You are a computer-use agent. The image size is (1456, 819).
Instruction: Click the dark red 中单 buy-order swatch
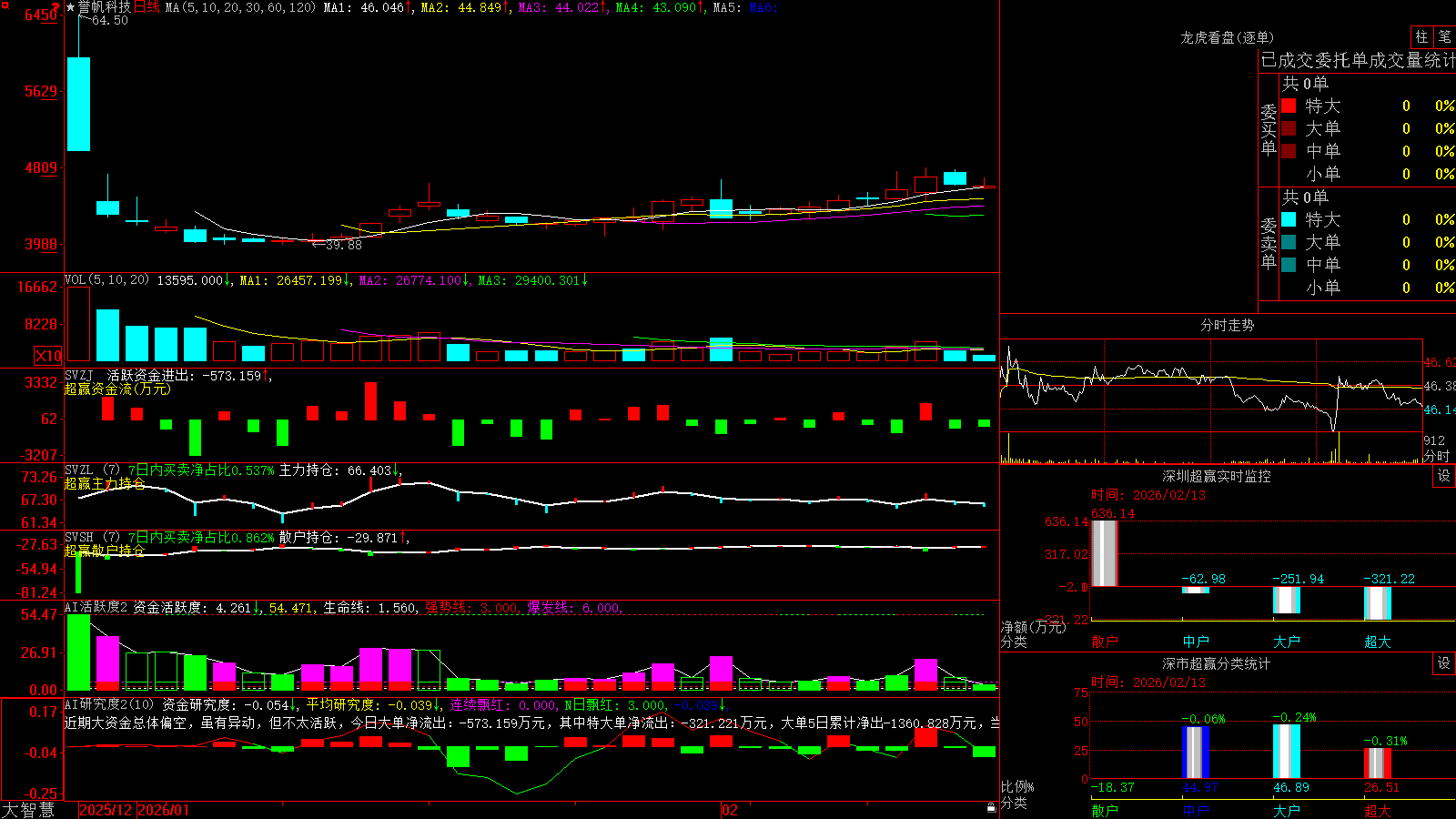1289,151
